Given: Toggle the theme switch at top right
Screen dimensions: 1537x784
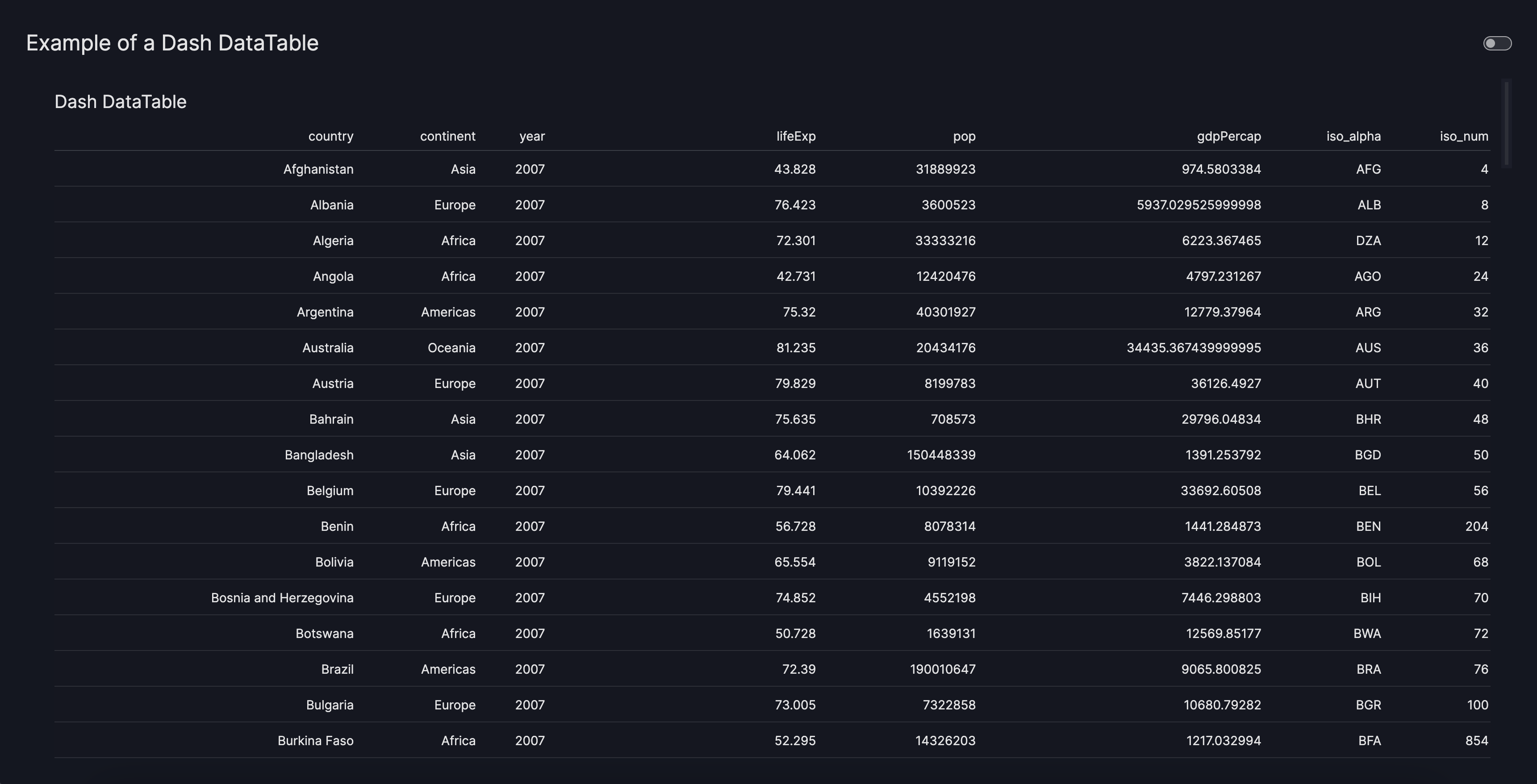Looking at the screenshot, I should click(1497, 43).
